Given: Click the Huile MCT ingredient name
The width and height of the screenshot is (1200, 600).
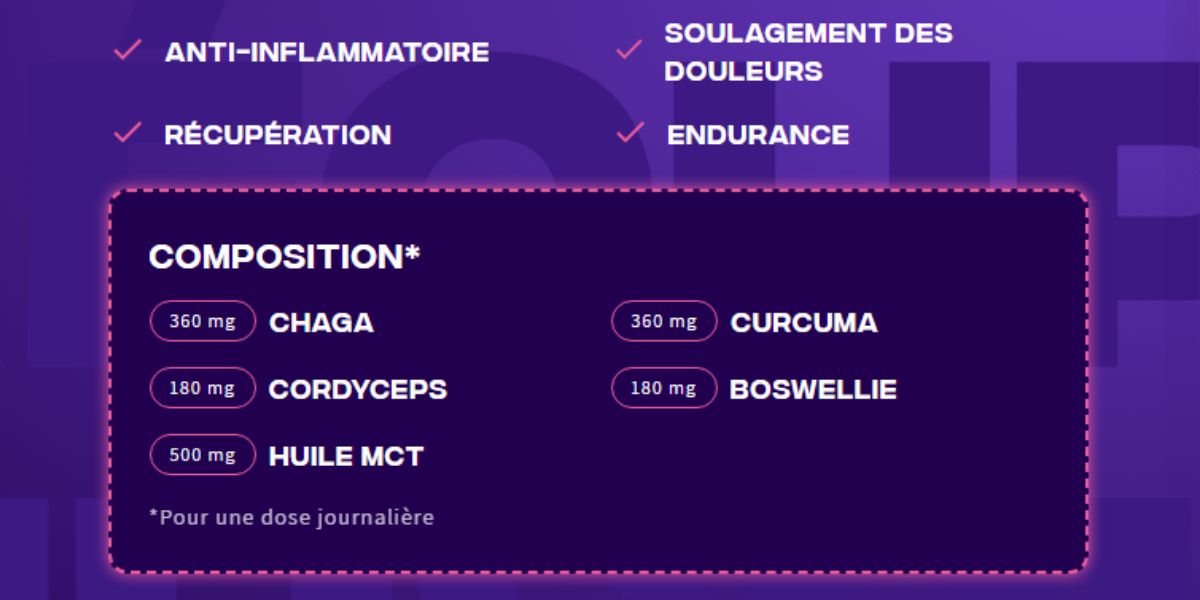Looking at the screenshot, I should 346,457.
